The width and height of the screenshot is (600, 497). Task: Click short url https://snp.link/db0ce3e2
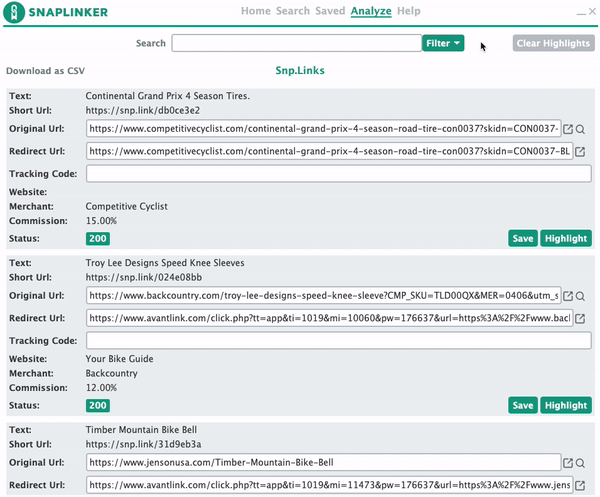tap(143, 111)
